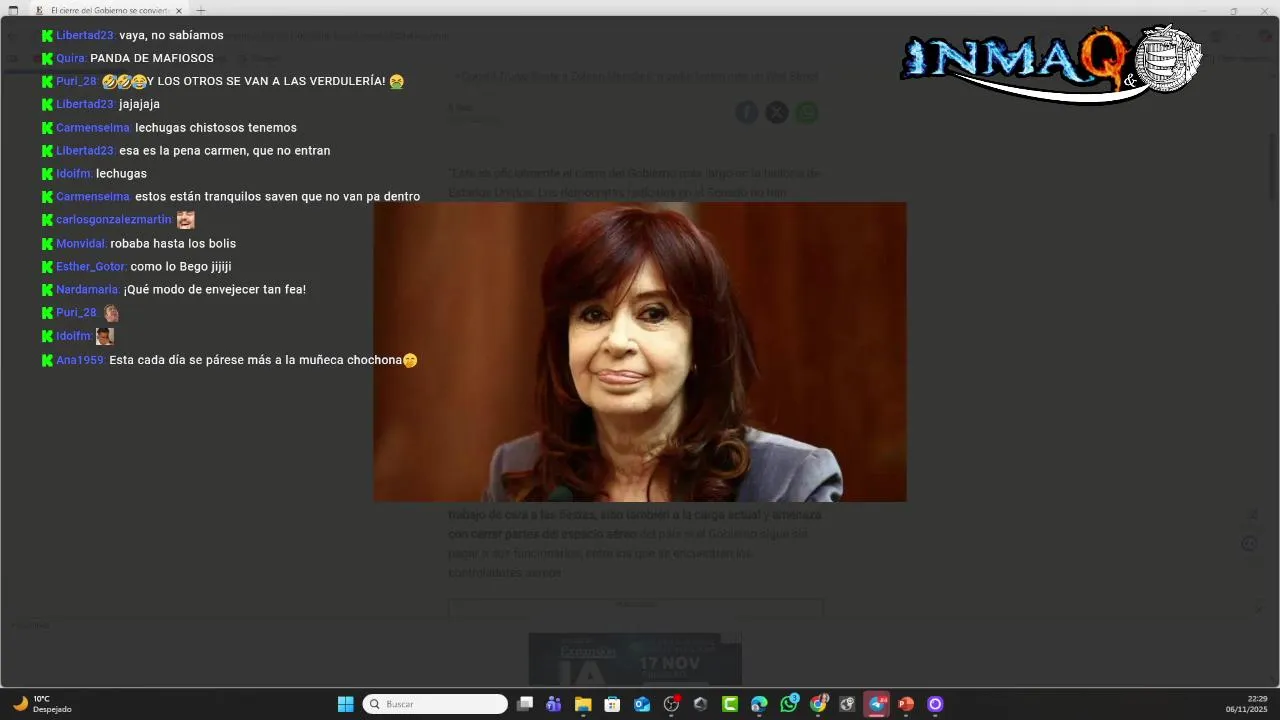Open Microsoft Teams from the taskbar
Image resolution: width=1280 pixels, height=720 pixels.
coord(553,704)
